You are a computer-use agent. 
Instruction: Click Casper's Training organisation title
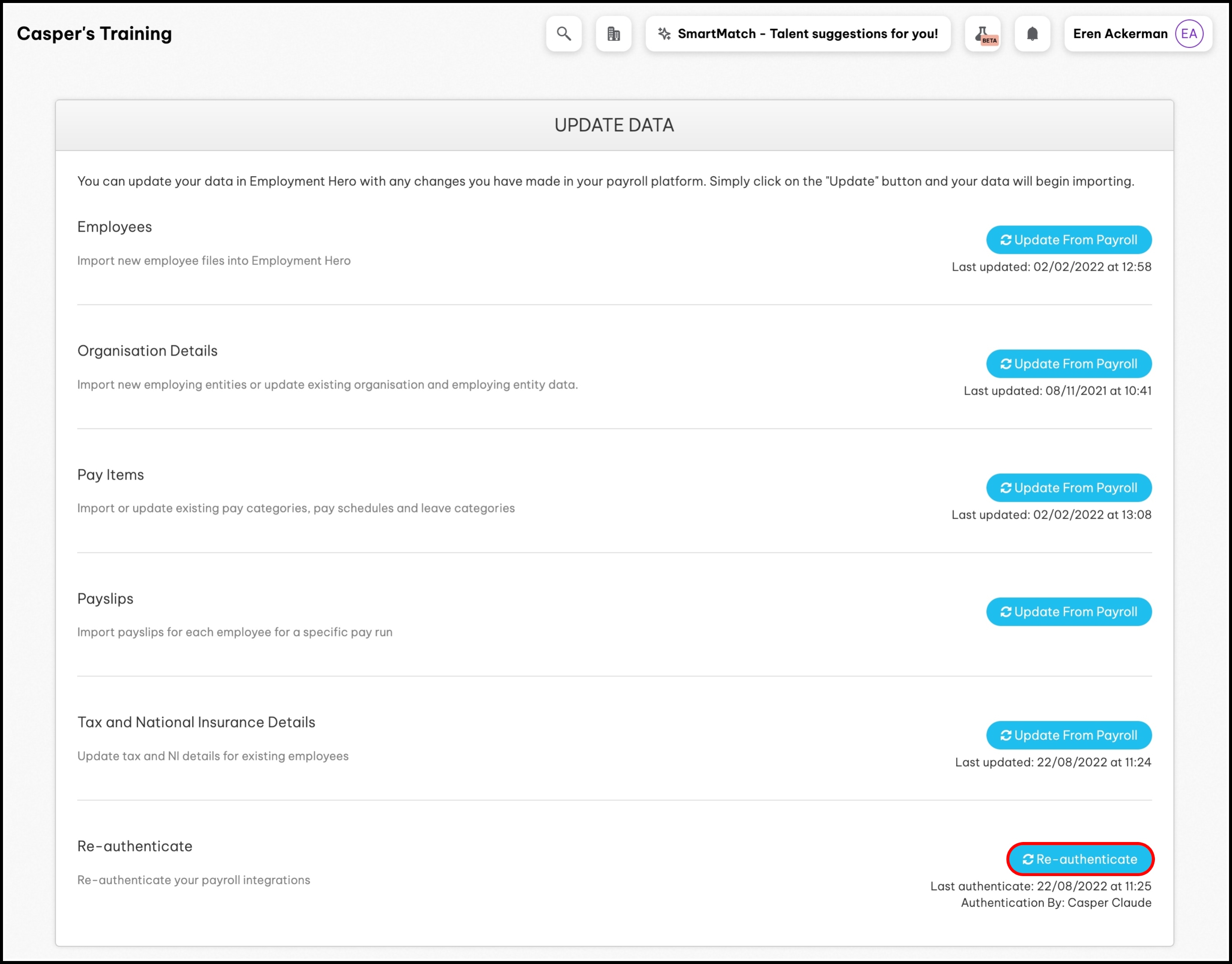(94, 34)
